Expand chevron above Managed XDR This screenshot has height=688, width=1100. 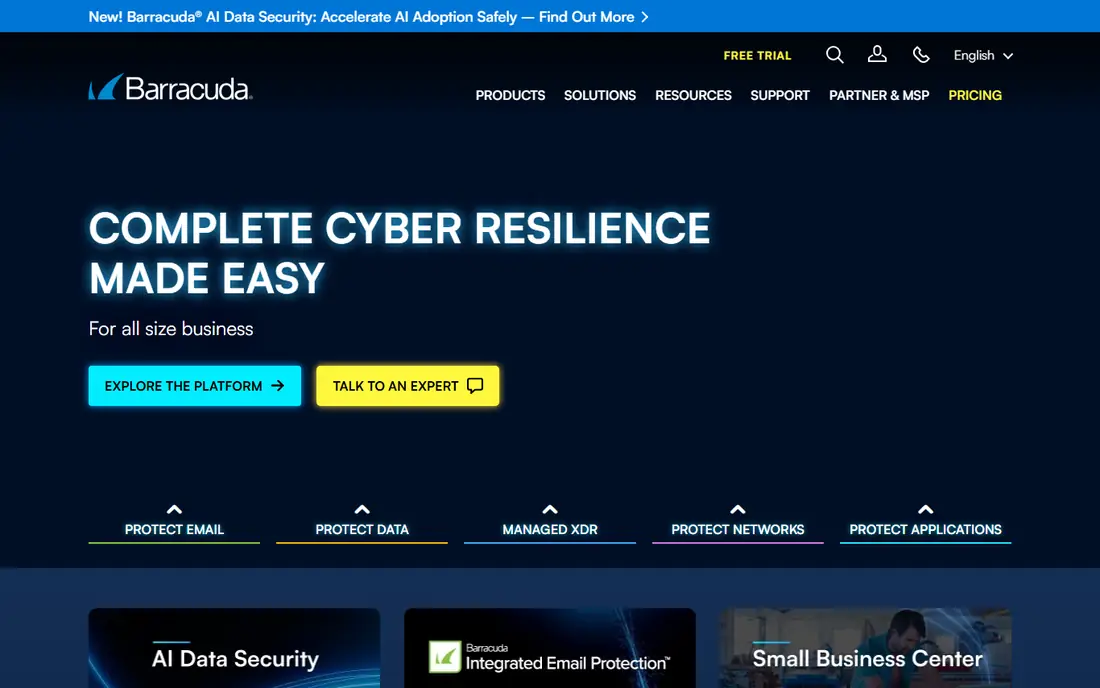(550, 509)
